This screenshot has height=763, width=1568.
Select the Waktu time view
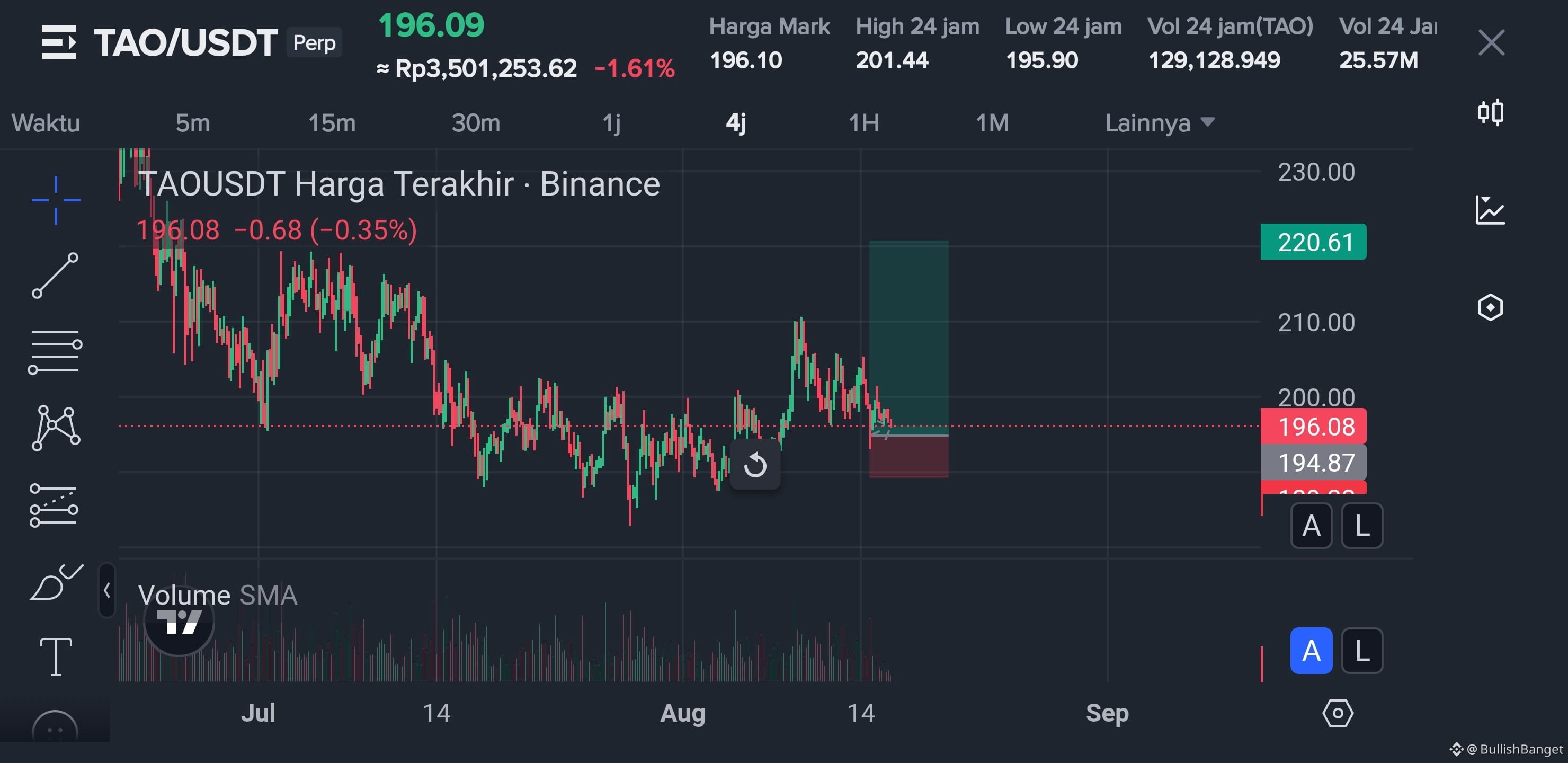pyautogui.click(x=46, y=123)
